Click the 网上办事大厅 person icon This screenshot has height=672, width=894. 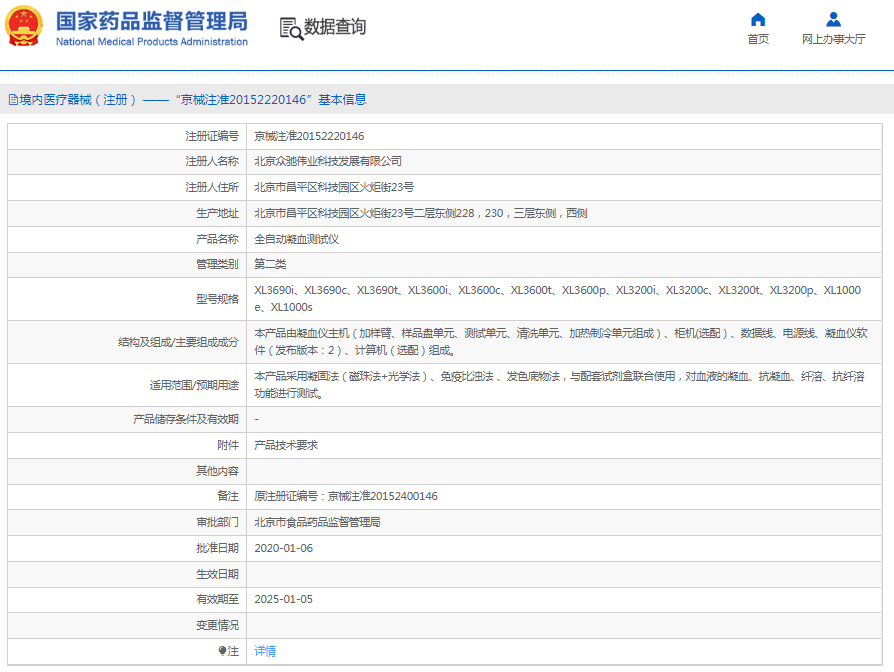(x=833, y=19)
